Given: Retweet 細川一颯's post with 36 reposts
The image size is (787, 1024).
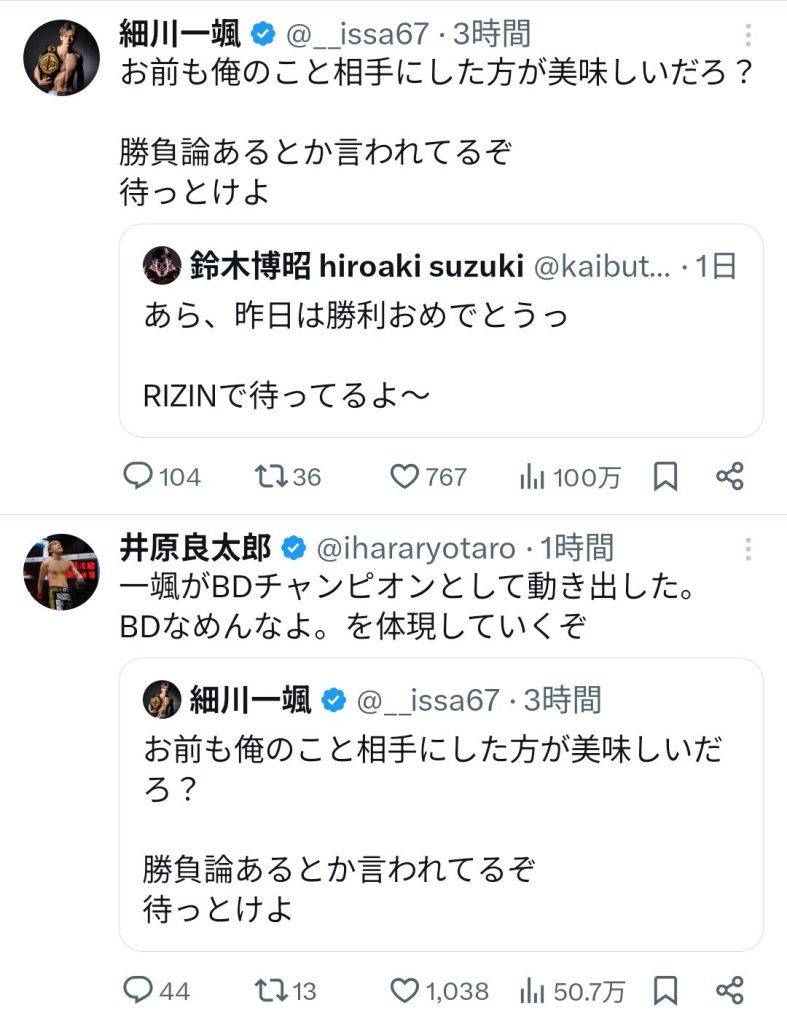Looking at the screenshot, I should pos(270,477).
